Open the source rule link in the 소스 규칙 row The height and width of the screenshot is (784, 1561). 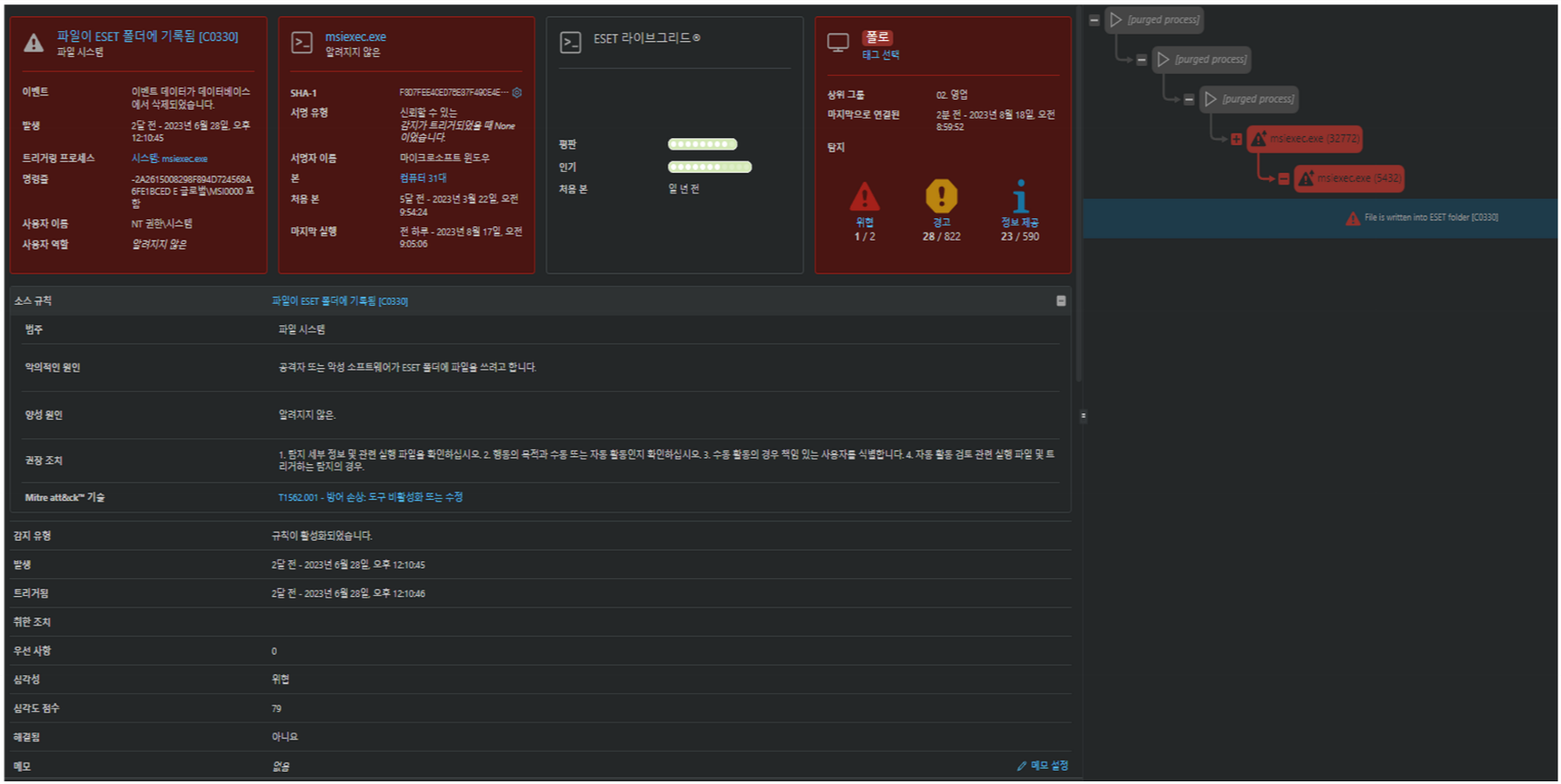tap(339, 301)
